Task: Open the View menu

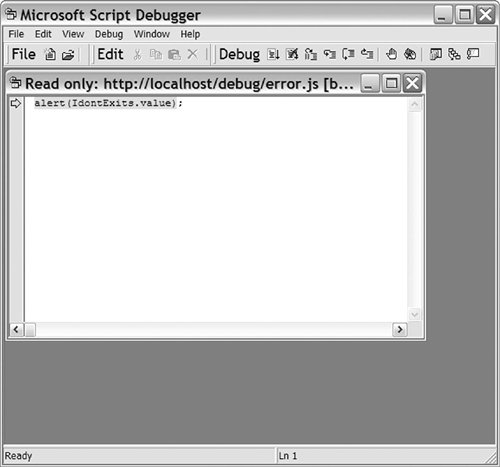Action: [x=73, y=34]
